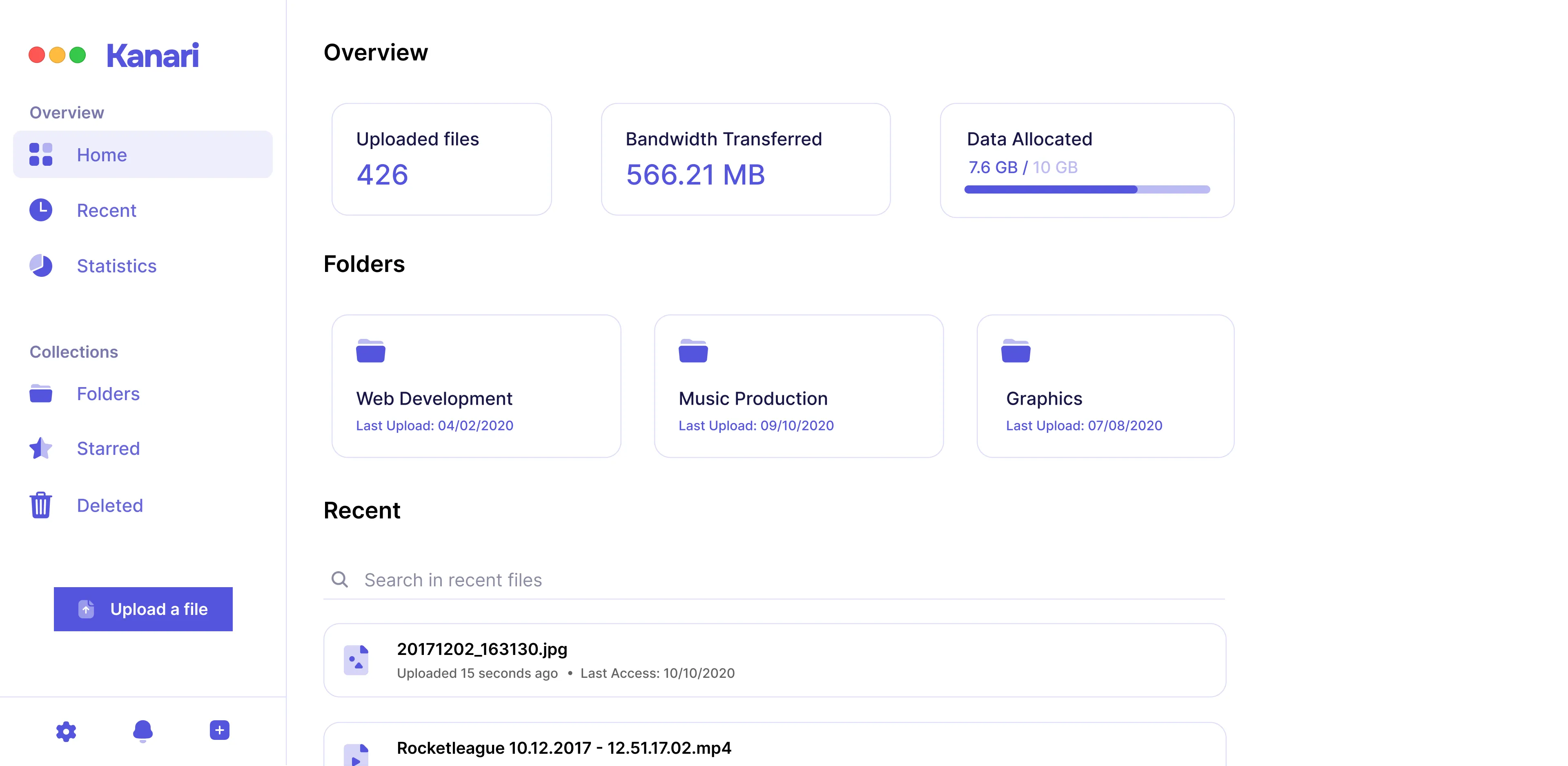Click the folder icon in Music Production card

pyautogui.click(x=693, y=351)
